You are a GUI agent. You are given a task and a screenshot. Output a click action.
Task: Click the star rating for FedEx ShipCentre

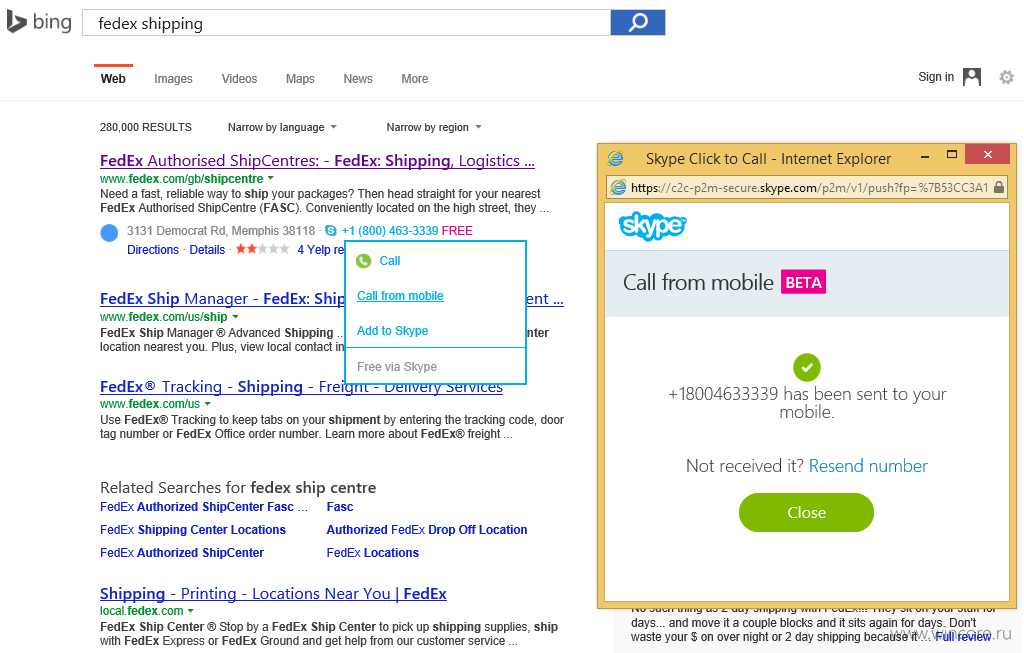[x=263, y=249]
